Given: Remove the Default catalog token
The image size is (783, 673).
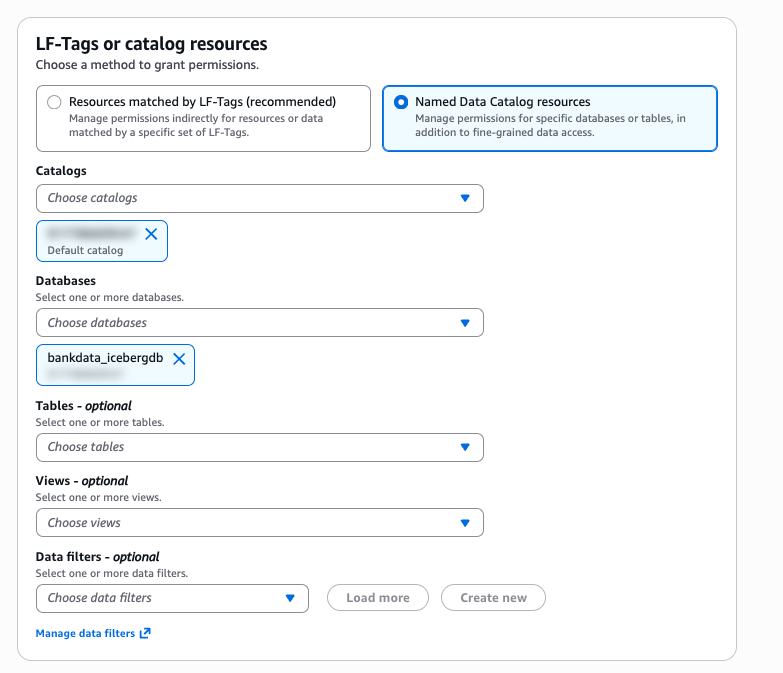Looking at the screenshot, I should [x=151, y=234].
